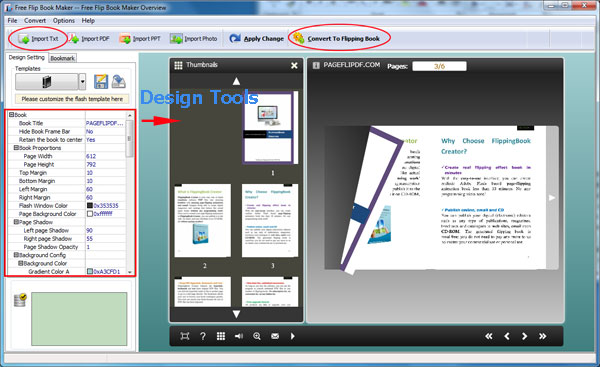The height and width of the screenshot is (367, 600).
Task: Click the zoom in magnifier icon
Action: coord(257,336)
